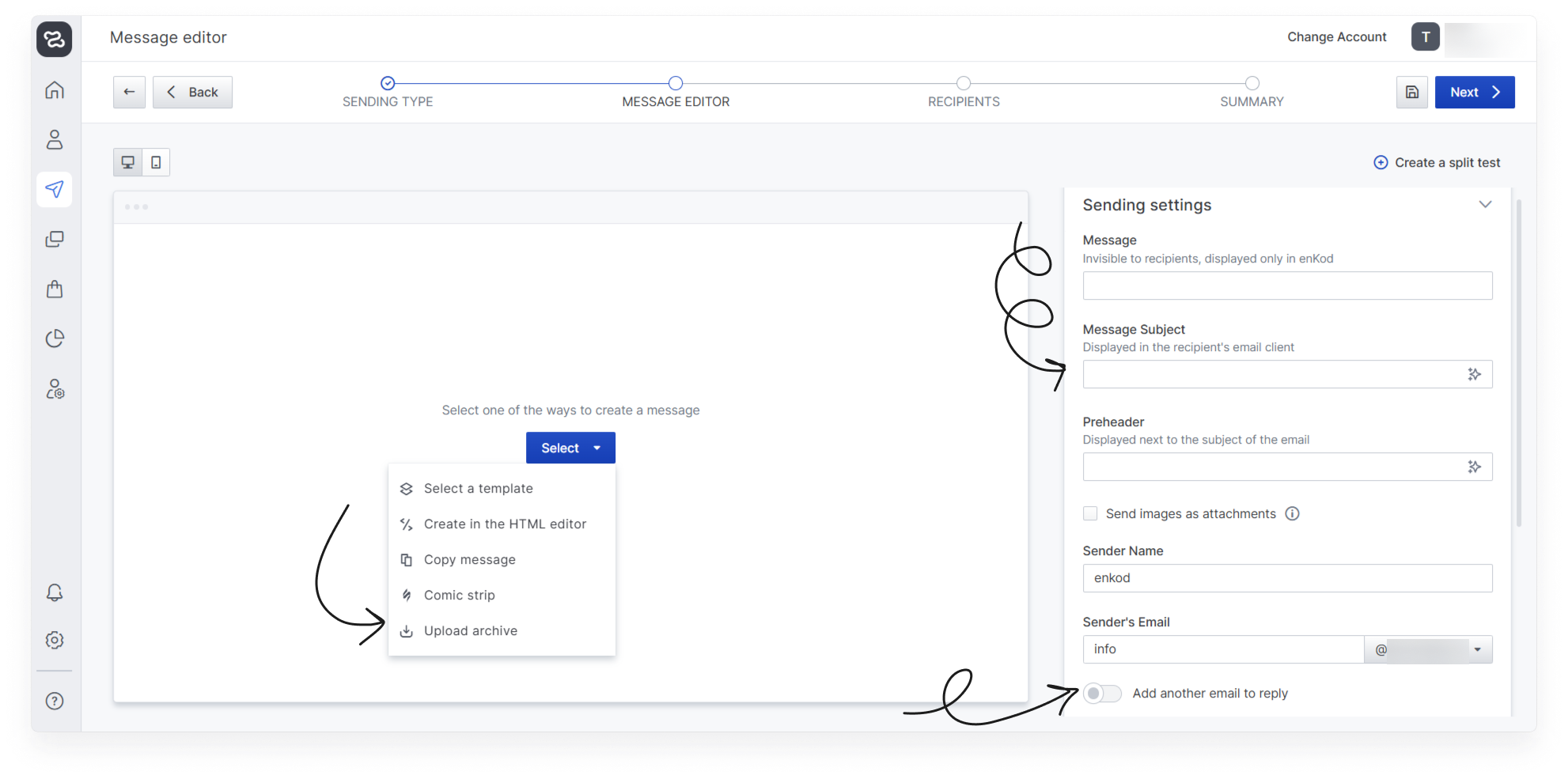Choose Create in the HTML editor
Screen dimensions: 1568x779
pyautogui.click(x=505, y=524)
